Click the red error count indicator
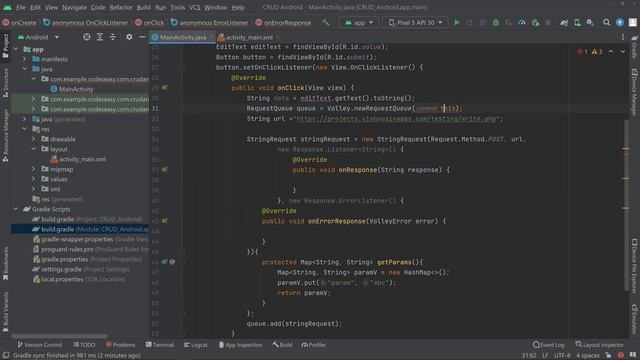The height and width of the screenshot is (360, 640). coord(582,52)
